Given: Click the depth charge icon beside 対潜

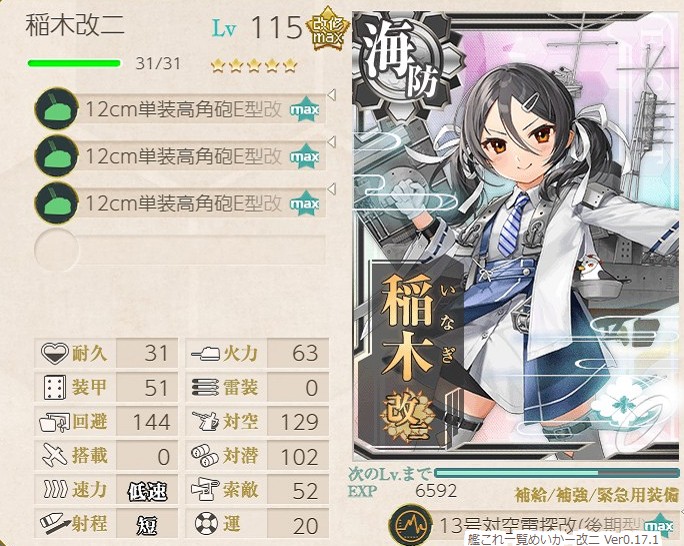Looking at the screenshot, I should pos(205,455).
